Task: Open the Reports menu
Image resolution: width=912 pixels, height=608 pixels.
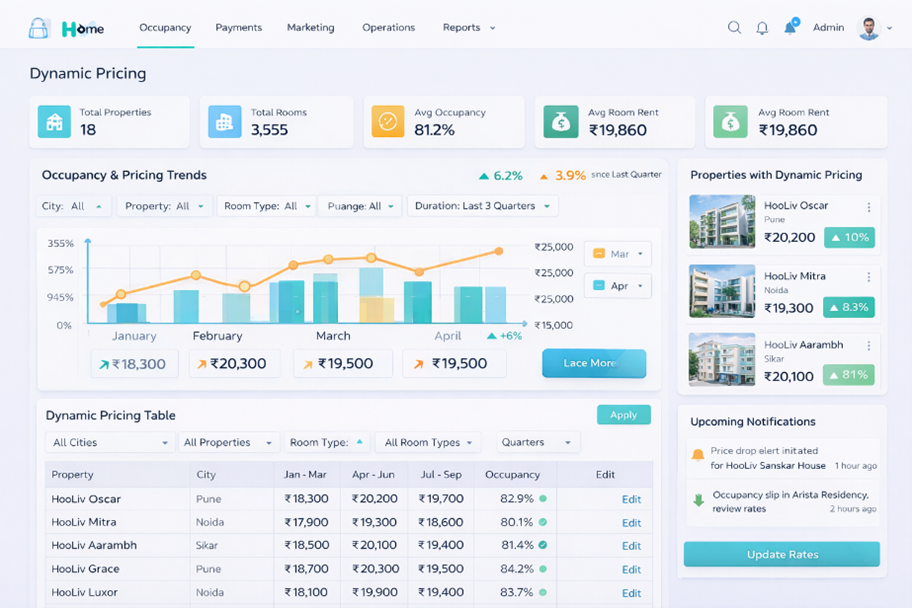Action: coord(468,28)
